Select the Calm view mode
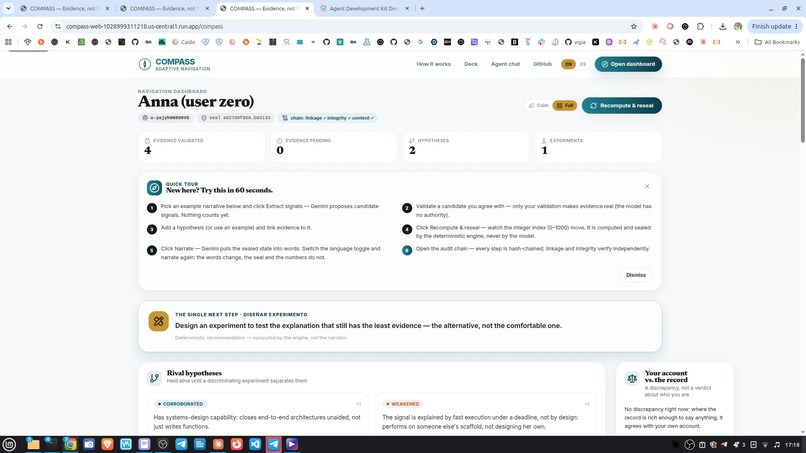The width and height of the screenshot is (806, 453). point(539,105)
